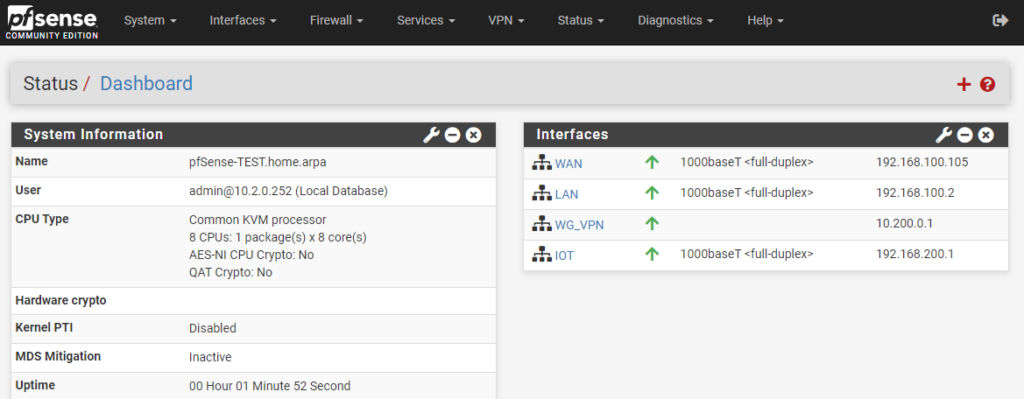Click IOT's 1000baseT full-duplex media text
Screen dimensions: 1024x399
click(746, 254)
